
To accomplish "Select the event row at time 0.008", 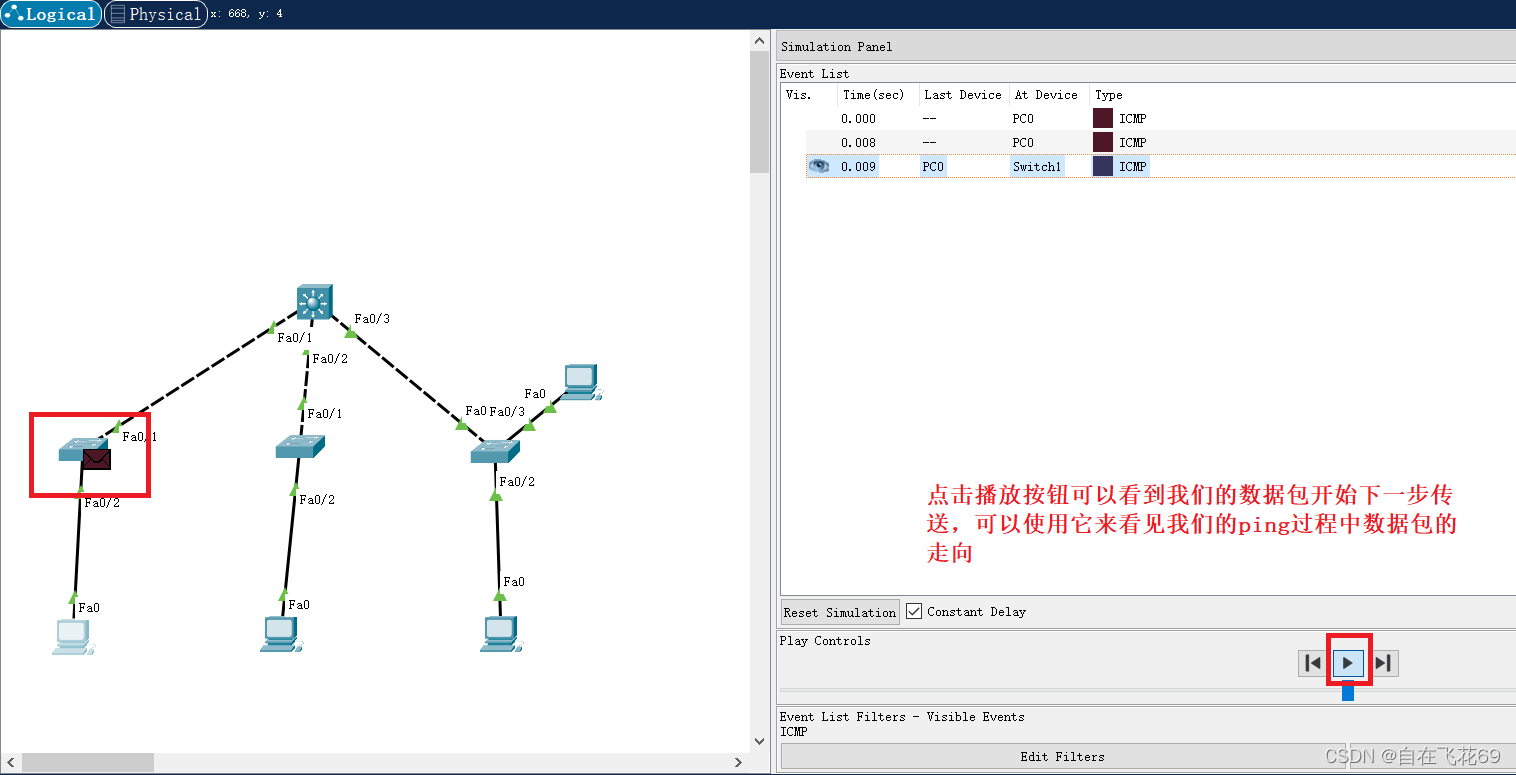I will pyautogui.click(x=1160, y=142).
